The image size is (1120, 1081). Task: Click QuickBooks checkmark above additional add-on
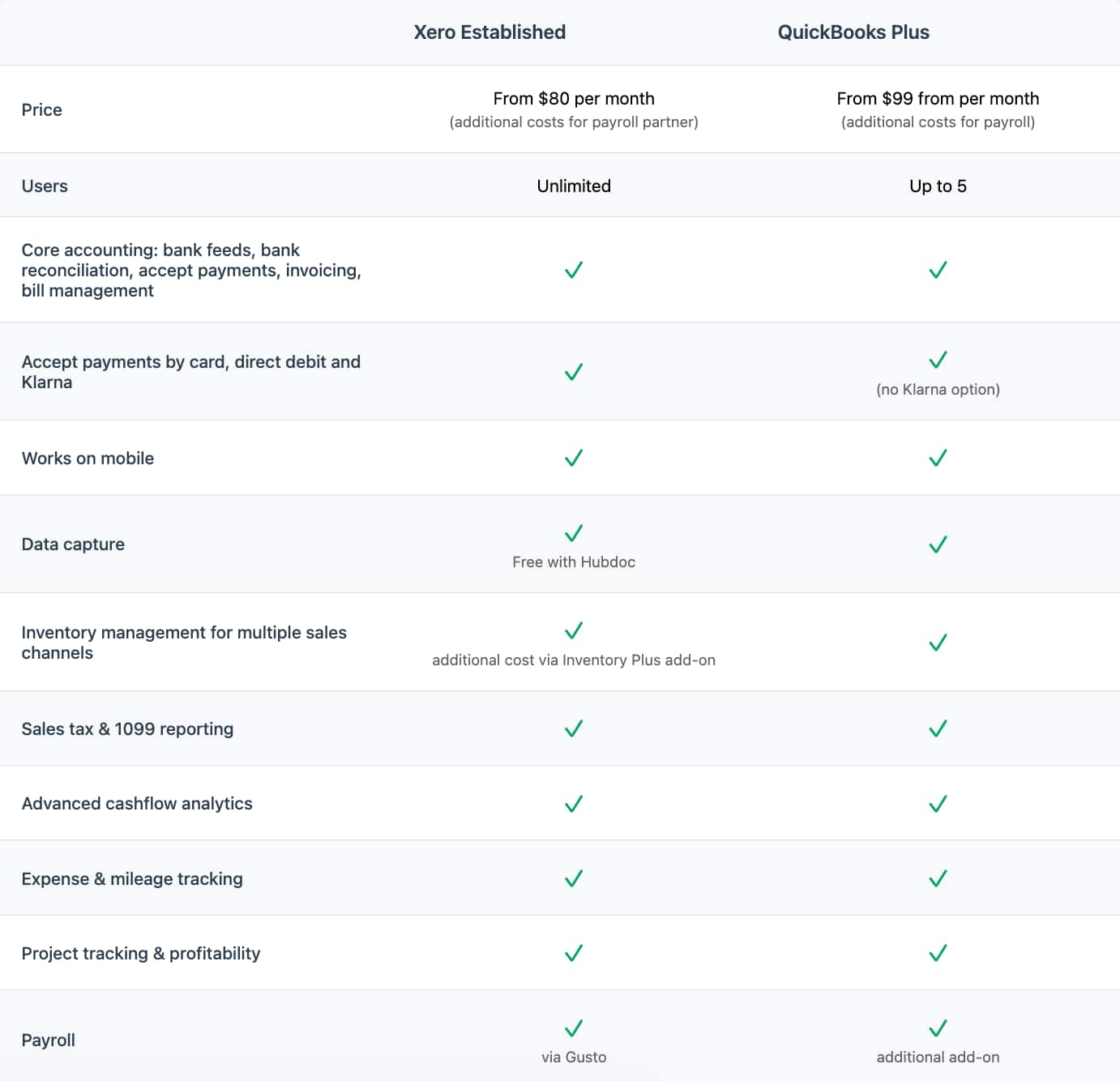tap(938, 1028)
